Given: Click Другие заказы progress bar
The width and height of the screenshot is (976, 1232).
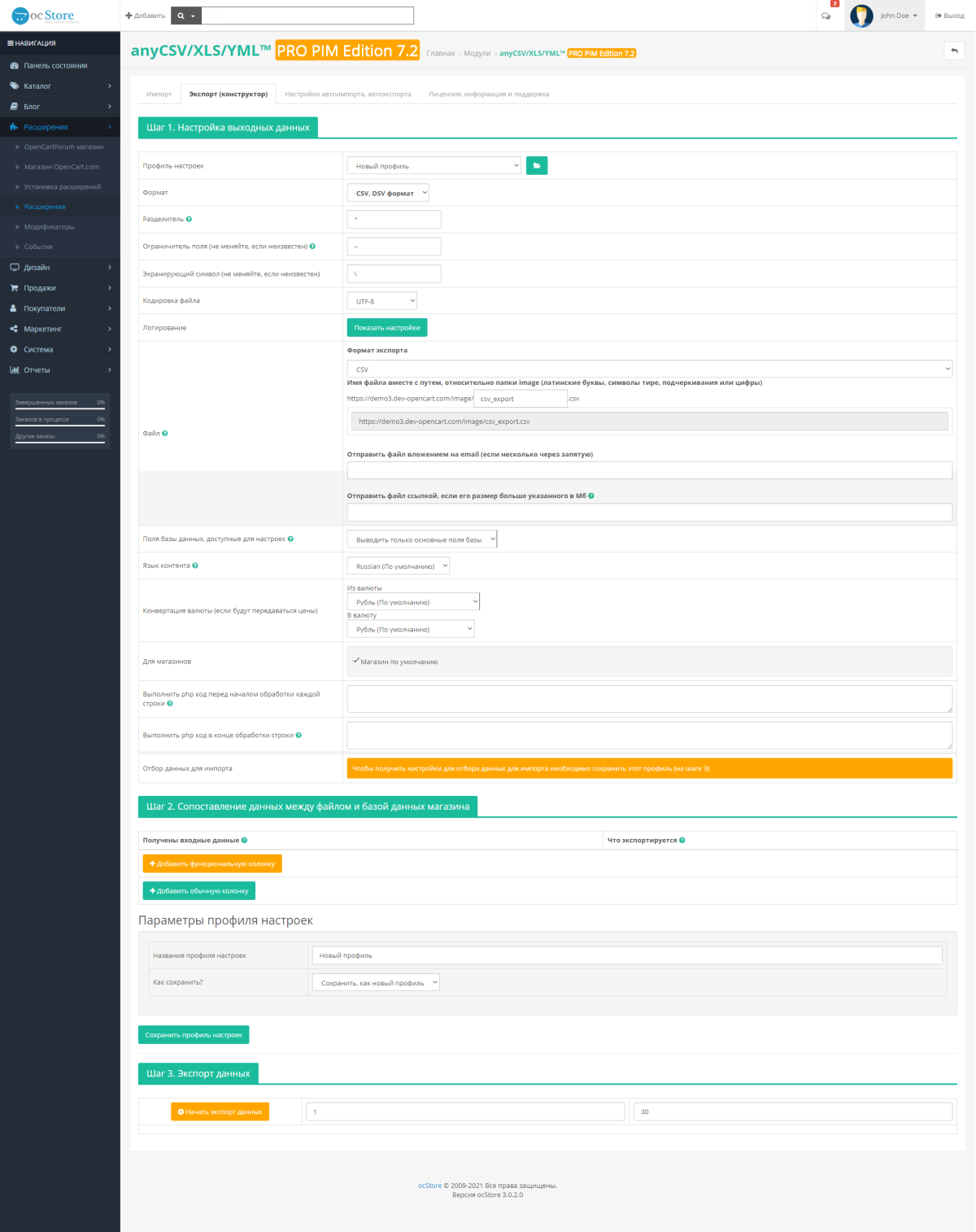Looking at the screenshot, I should point(60,443).
